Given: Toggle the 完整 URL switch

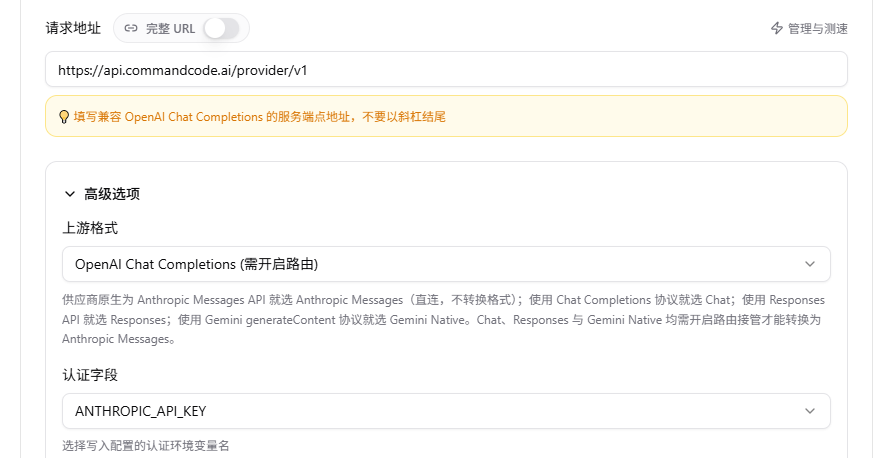Looking at the screenshot, I should point(221,28).
